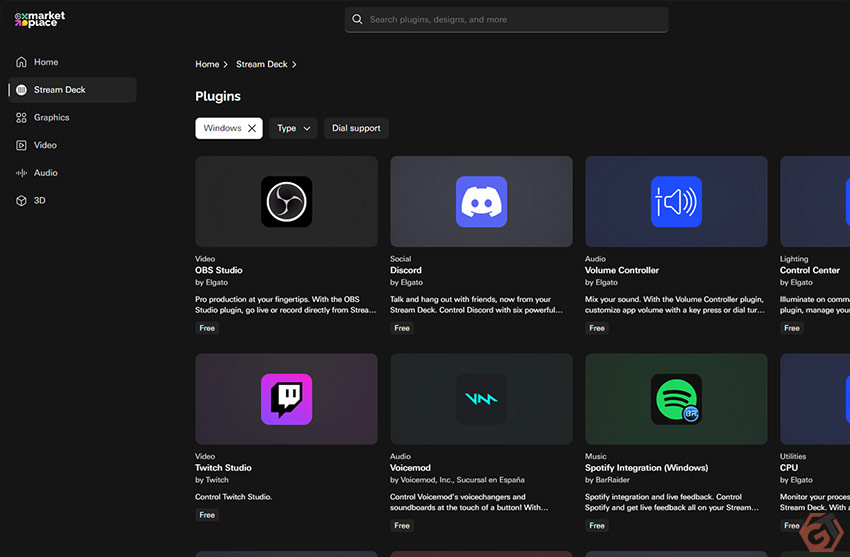
Task: Remove the Windows filter chip
Action: pos(252,128)
